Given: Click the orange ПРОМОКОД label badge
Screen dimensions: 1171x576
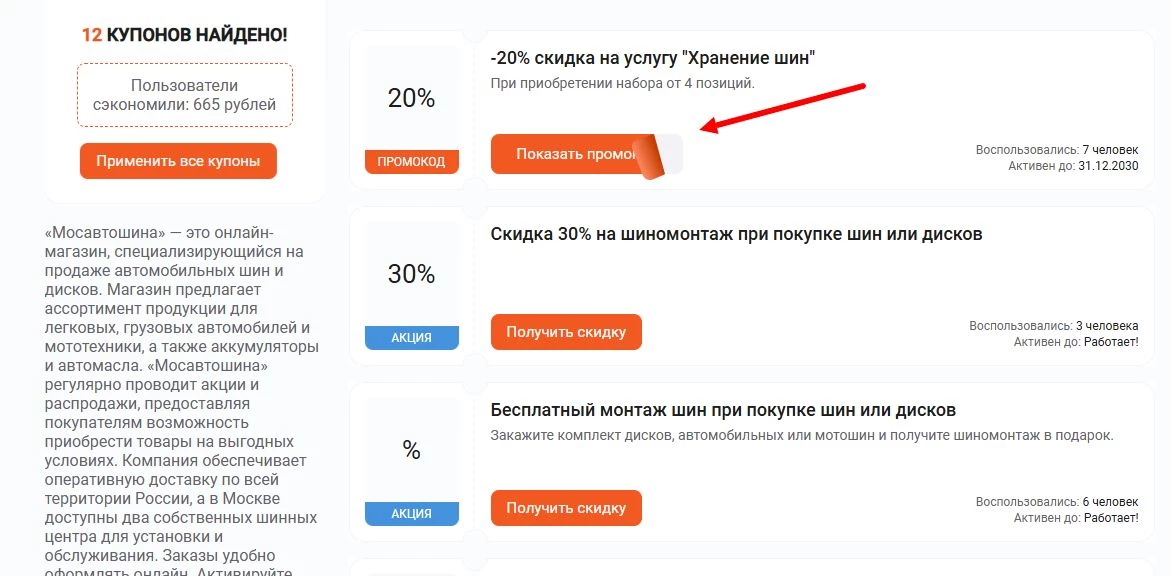Looking at the screenshot, I should [x=410, y=161].
